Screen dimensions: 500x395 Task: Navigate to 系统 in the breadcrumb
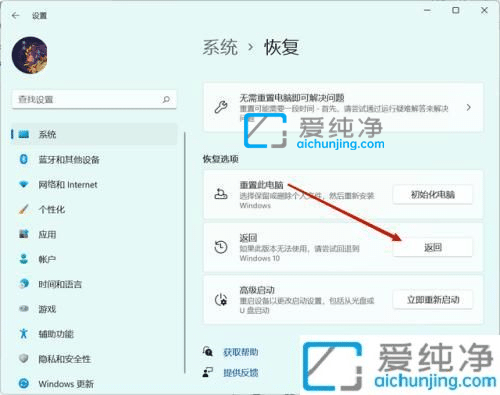pos(220,47)
